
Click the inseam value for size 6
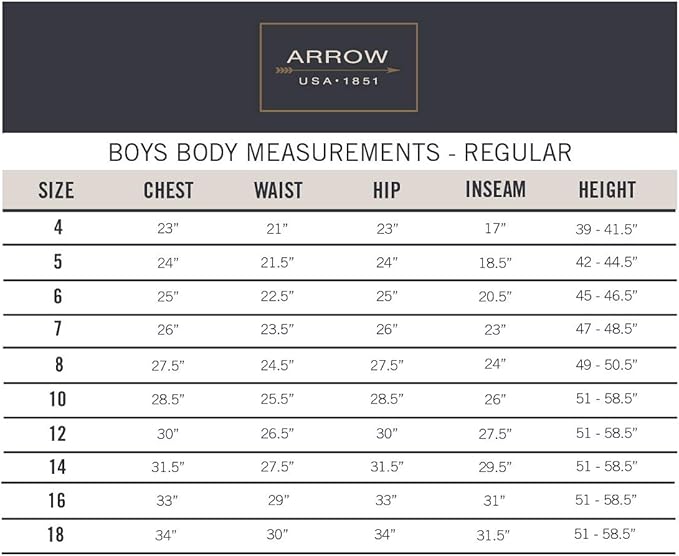(496, 297)
